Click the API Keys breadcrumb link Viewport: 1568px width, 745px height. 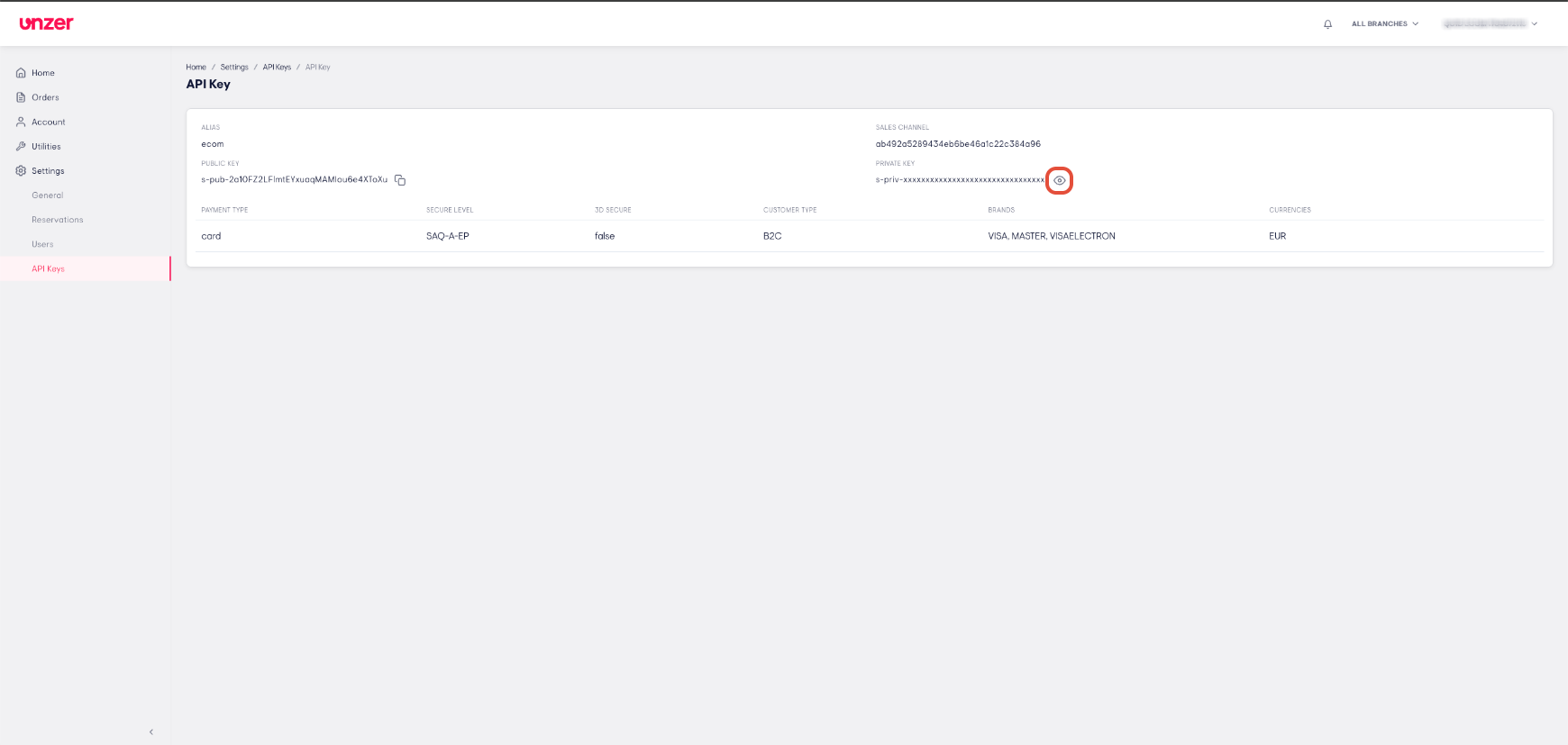[277, 68]
